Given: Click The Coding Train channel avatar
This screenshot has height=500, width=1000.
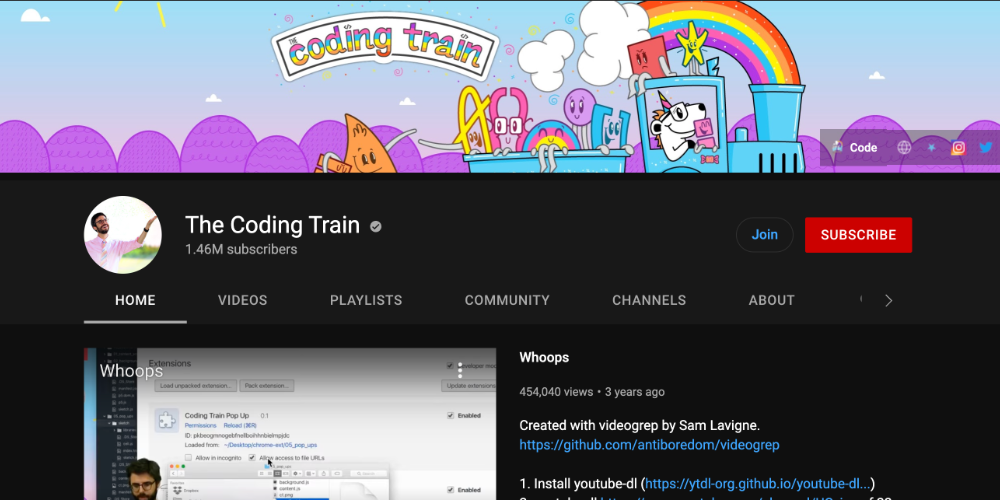Looking at the screenshot, I should point(122,235).
